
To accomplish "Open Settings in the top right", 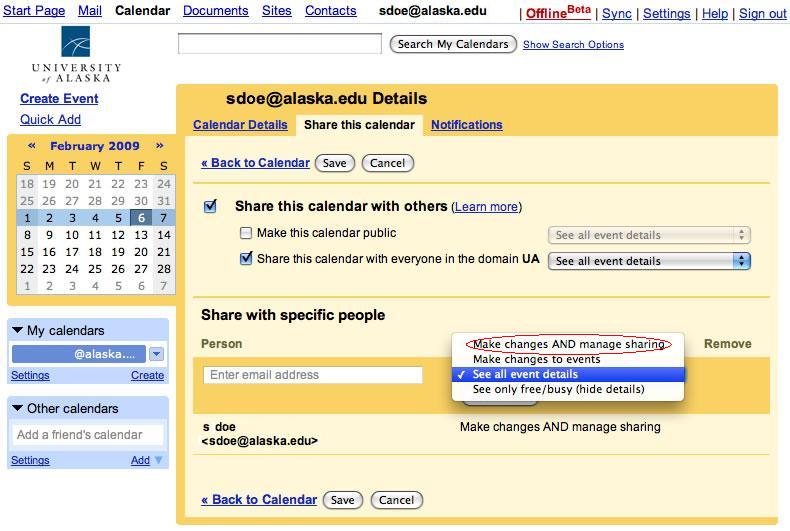I will tap(667, 14).
